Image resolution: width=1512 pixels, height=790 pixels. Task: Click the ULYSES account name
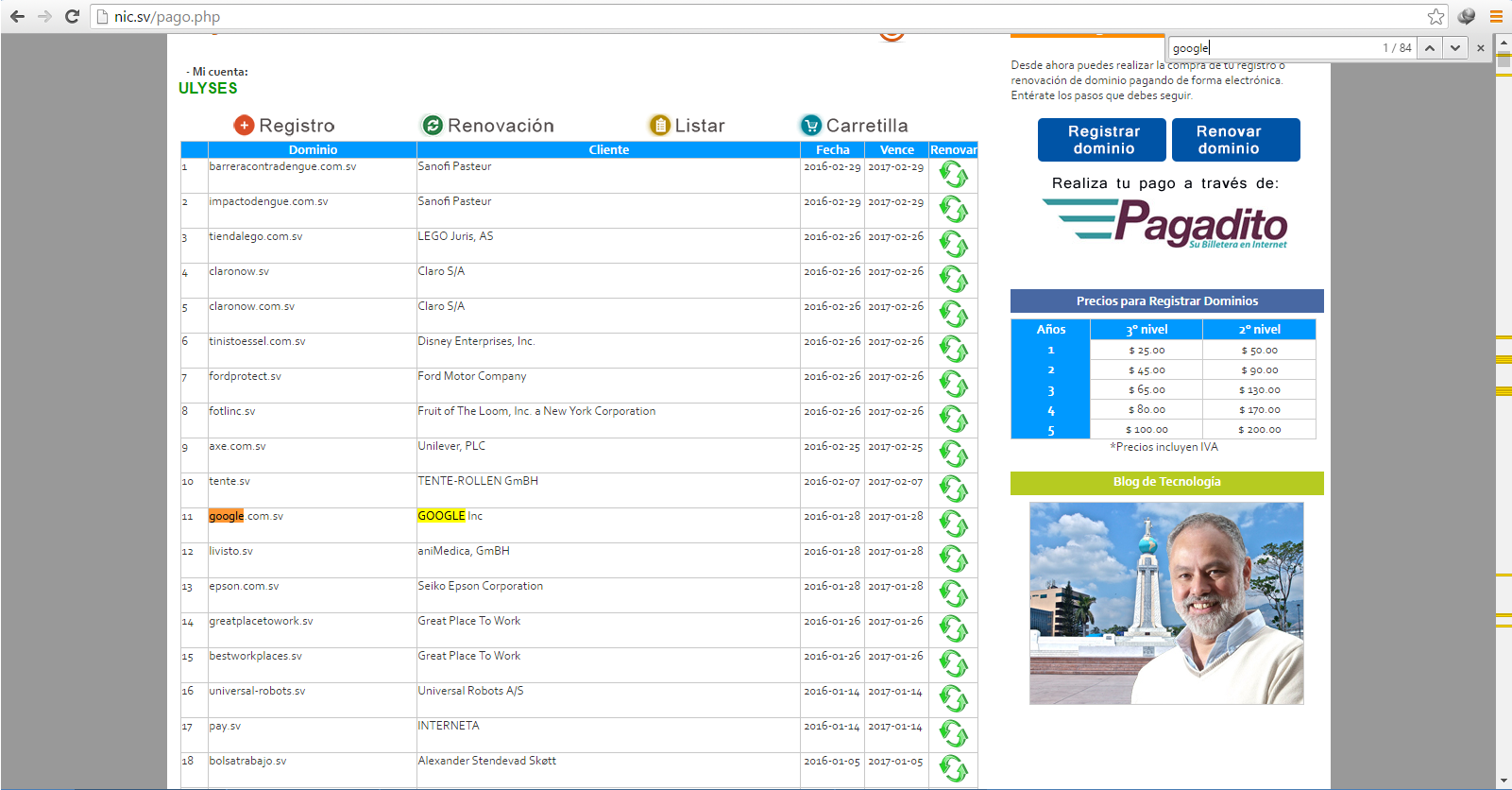tap(208, 88)
